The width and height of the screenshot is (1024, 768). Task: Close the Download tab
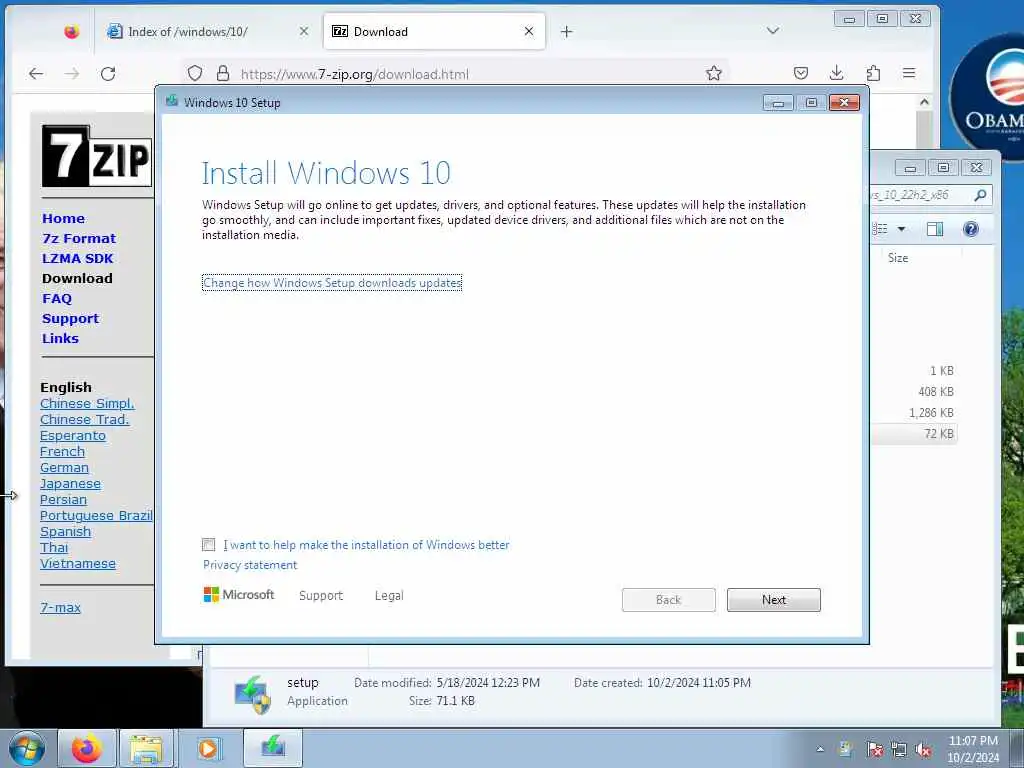[529, 31]
